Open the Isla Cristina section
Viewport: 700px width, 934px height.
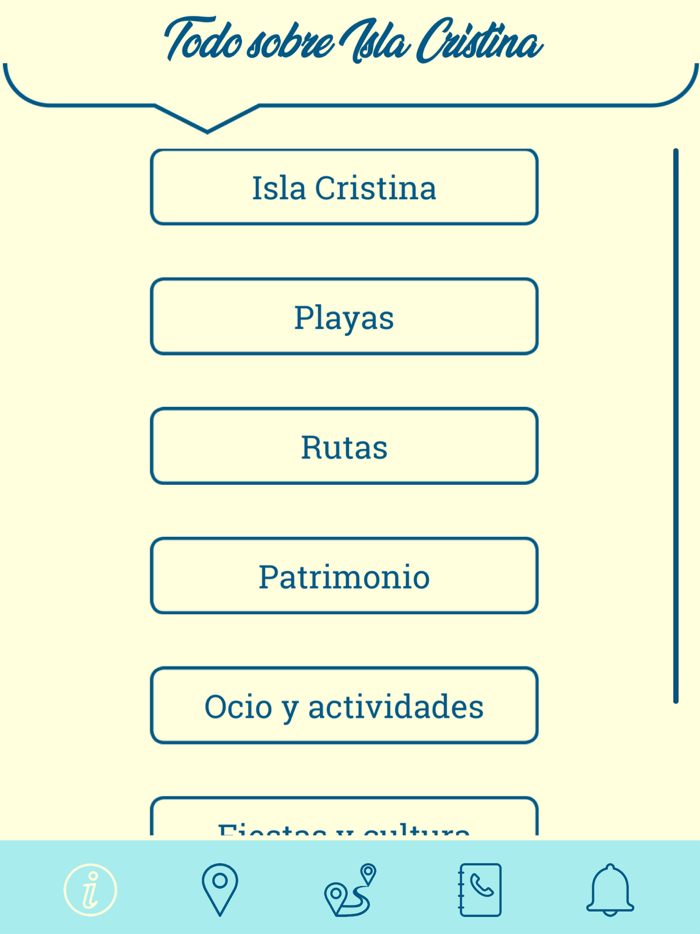344,186
